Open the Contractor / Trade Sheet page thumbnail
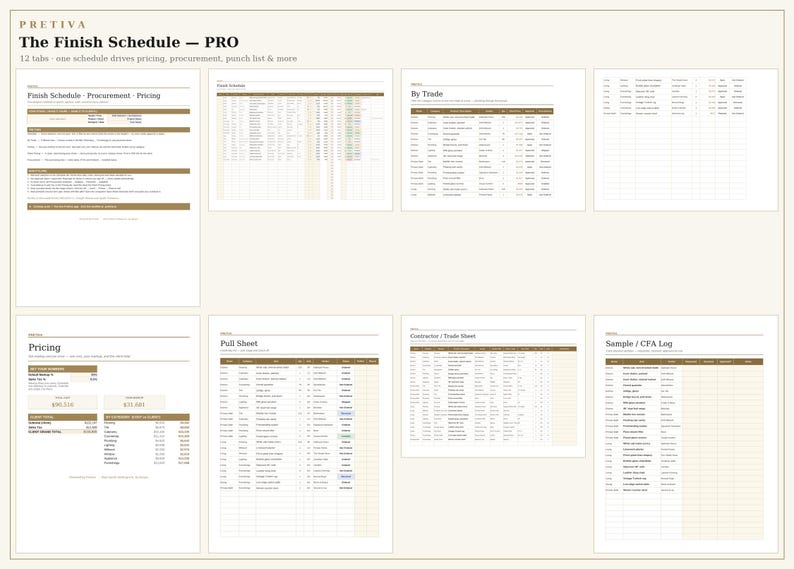The height and width of the screenshot is (569, 794). [493, 387]
